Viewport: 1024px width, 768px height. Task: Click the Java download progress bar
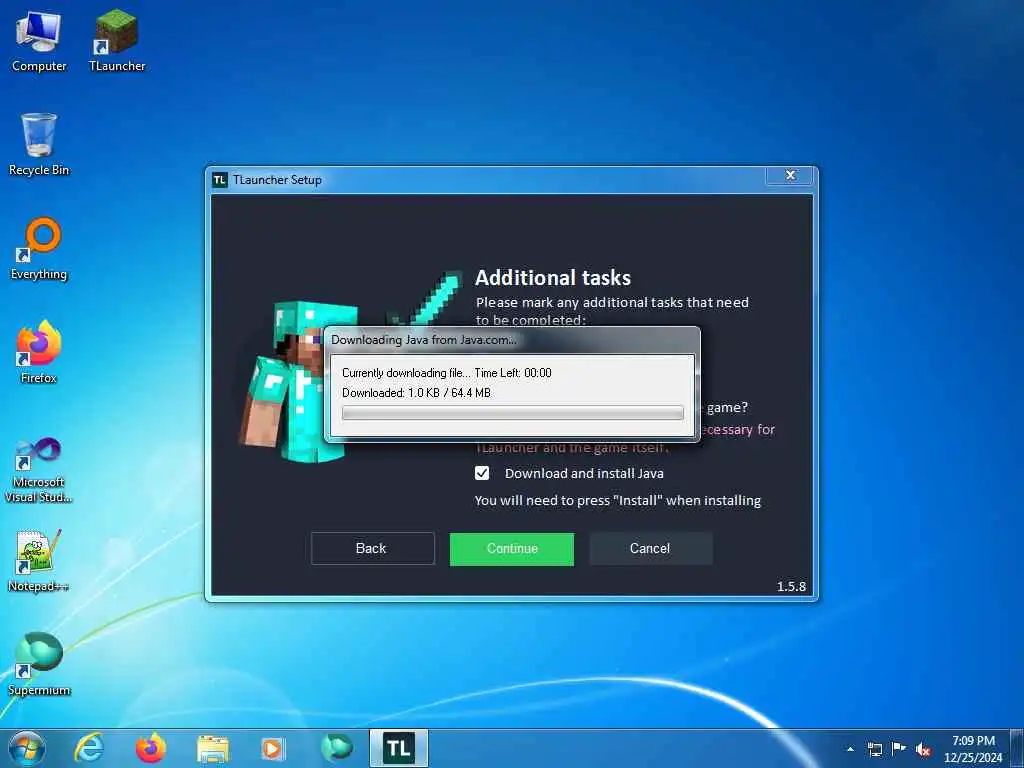(513, 413)
